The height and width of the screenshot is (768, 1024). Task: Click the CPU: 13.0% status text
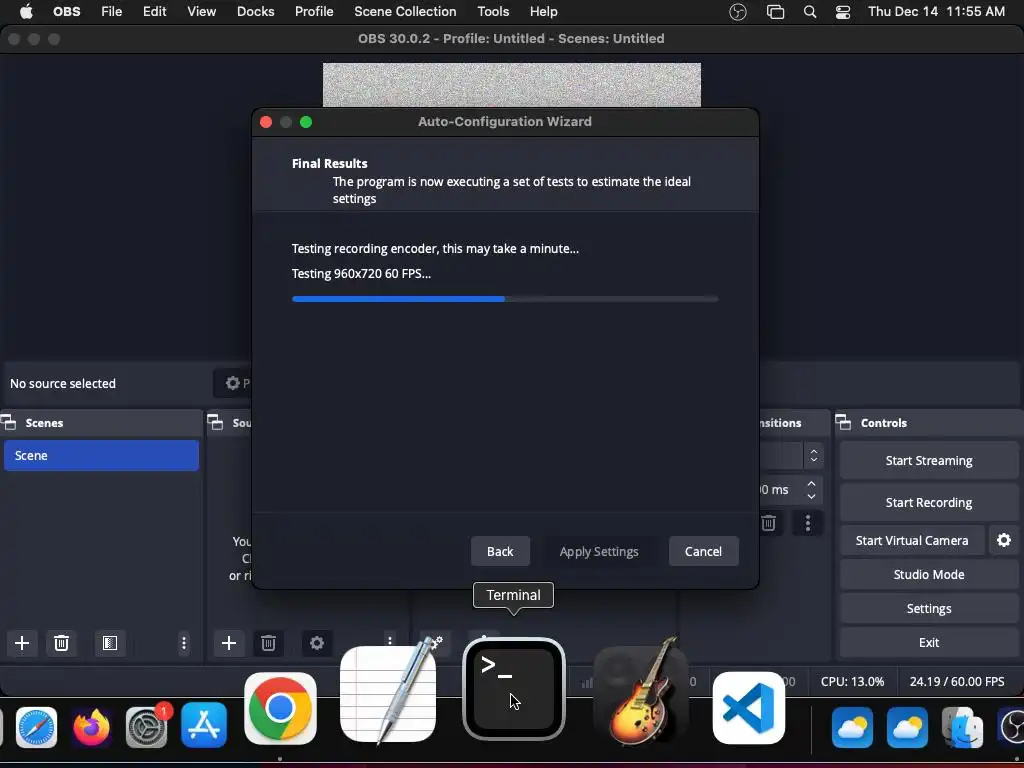pyautogui.click(x=852, y=681)
